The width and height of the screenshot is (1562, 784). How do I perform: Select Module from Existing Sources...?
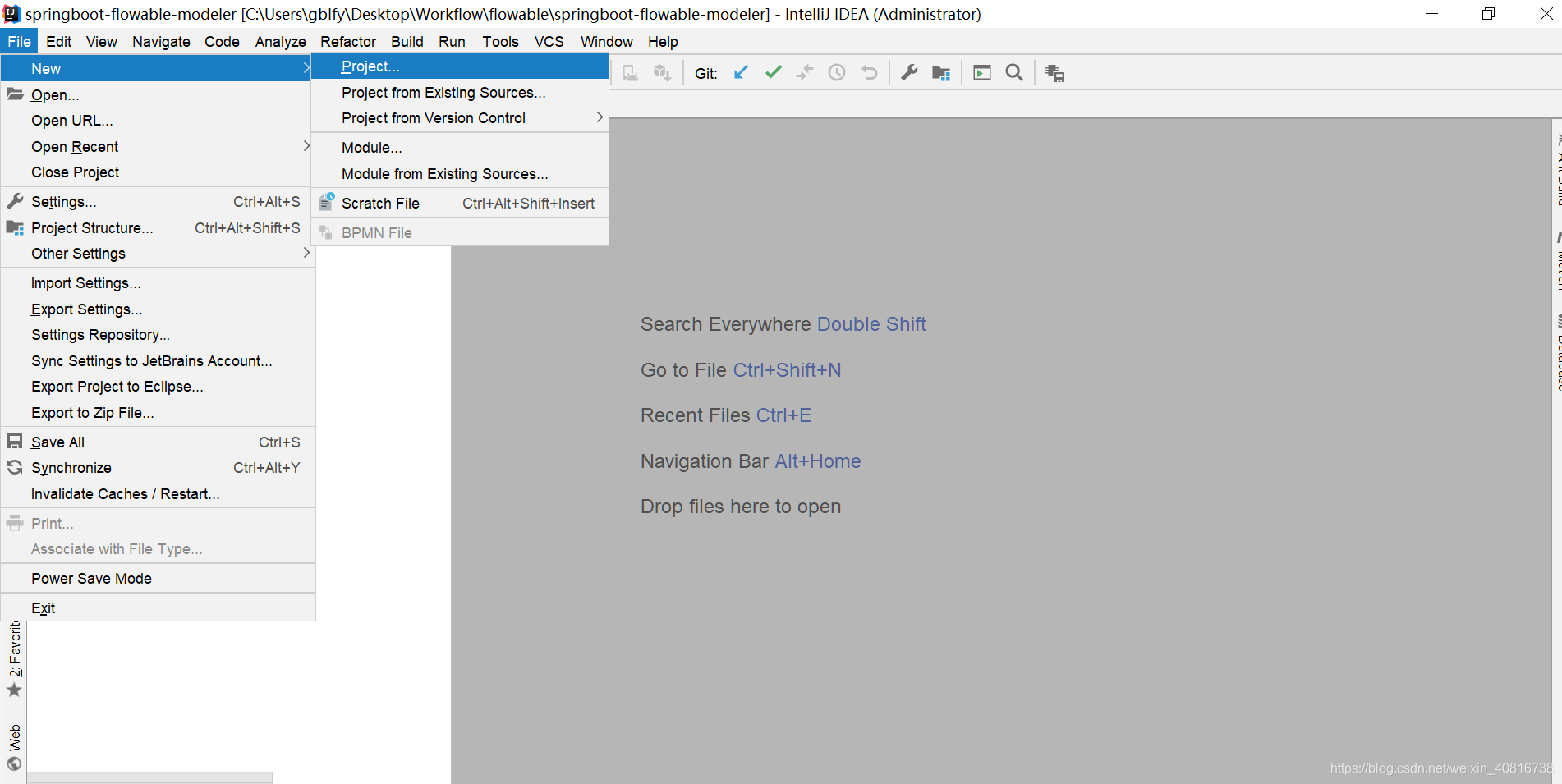coord(460,174)
